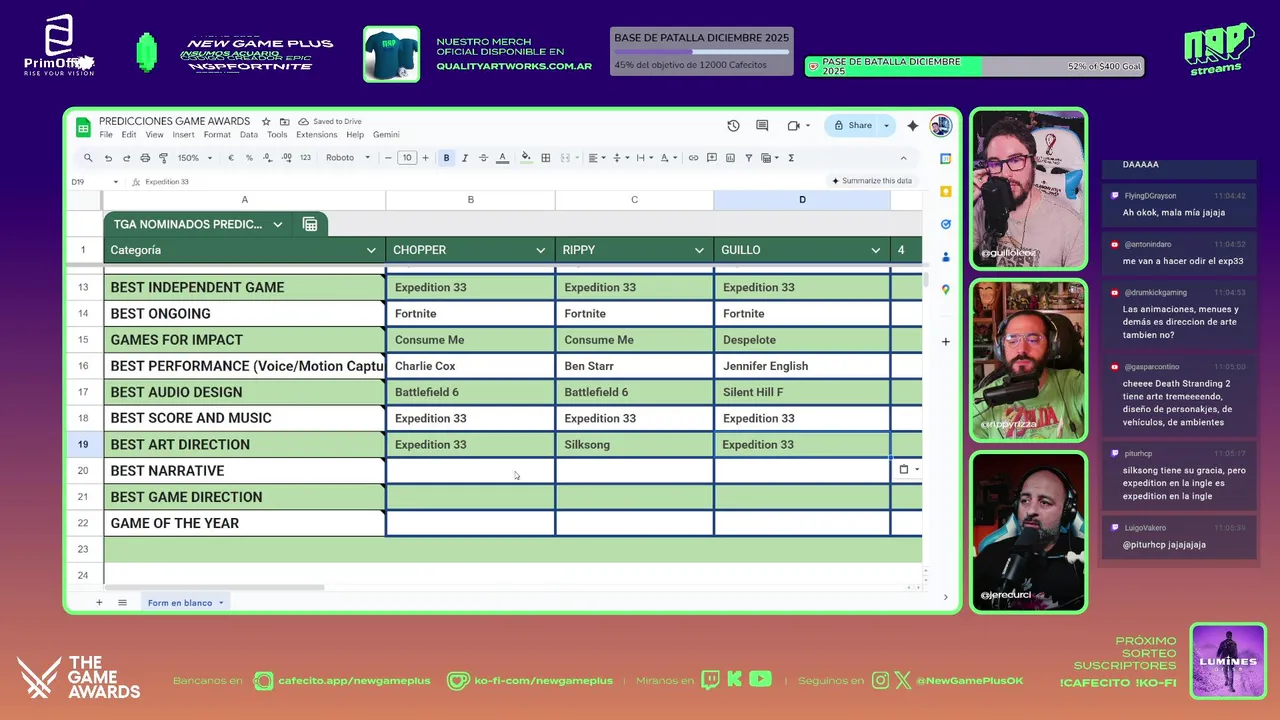
Task: Move document to a Drive folder
Action: pos(285,121)
